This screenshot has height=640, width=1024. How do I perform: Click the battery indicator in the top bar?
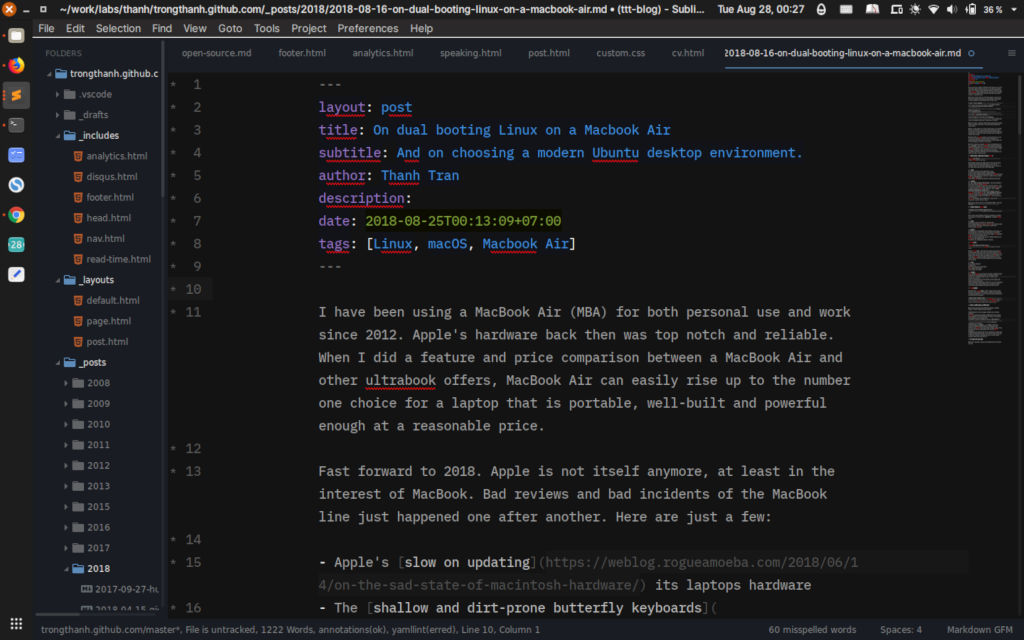coord(972,9)
